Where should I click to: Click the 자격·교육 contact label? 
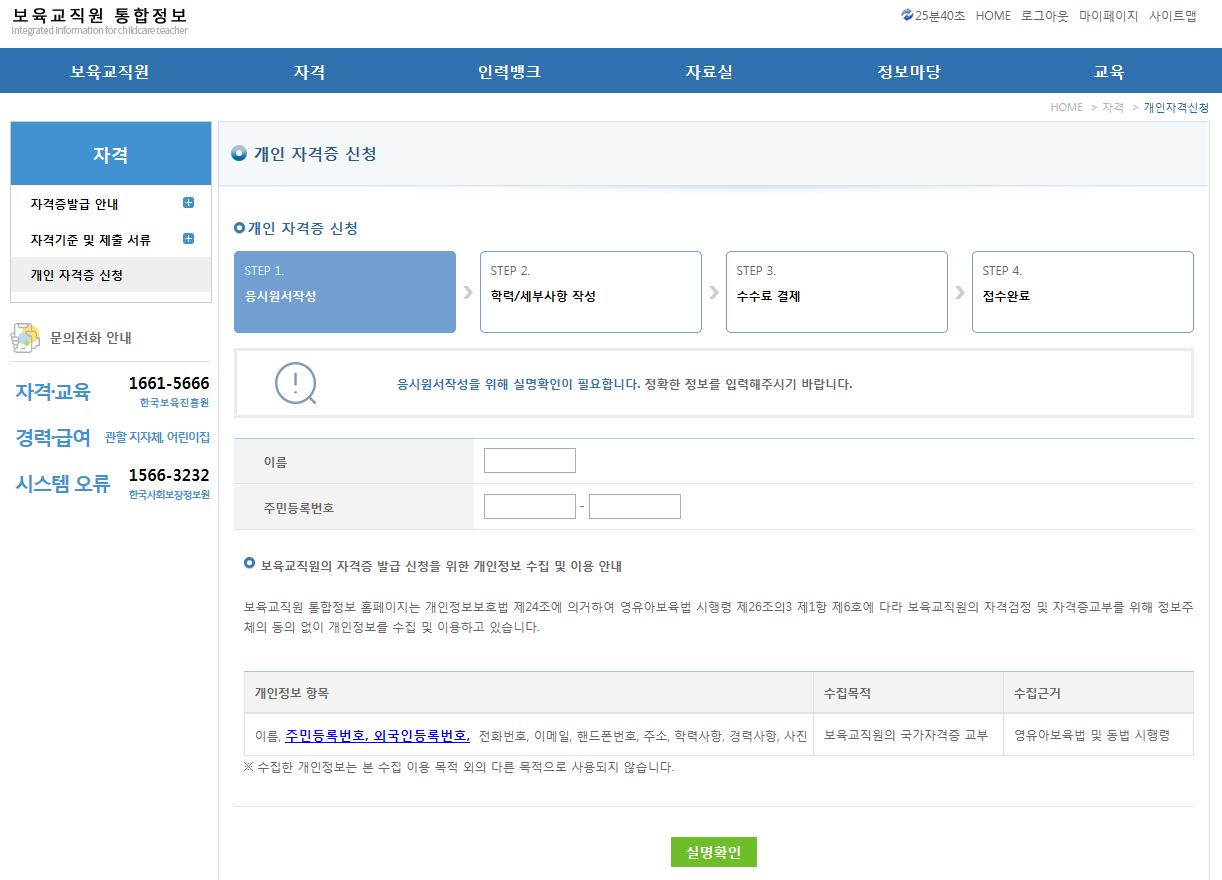point(53,392)
